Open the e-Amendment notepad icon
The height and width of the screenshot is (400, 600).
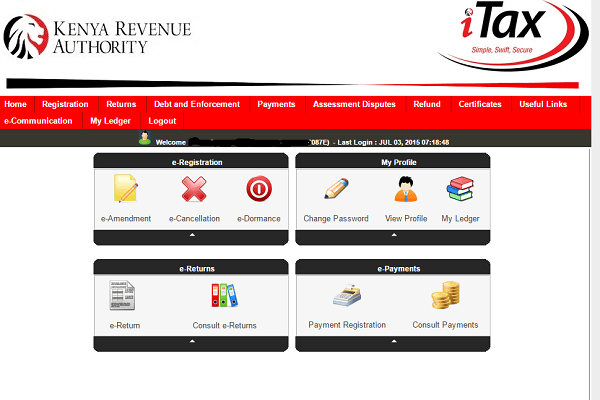tap(126, 188)
